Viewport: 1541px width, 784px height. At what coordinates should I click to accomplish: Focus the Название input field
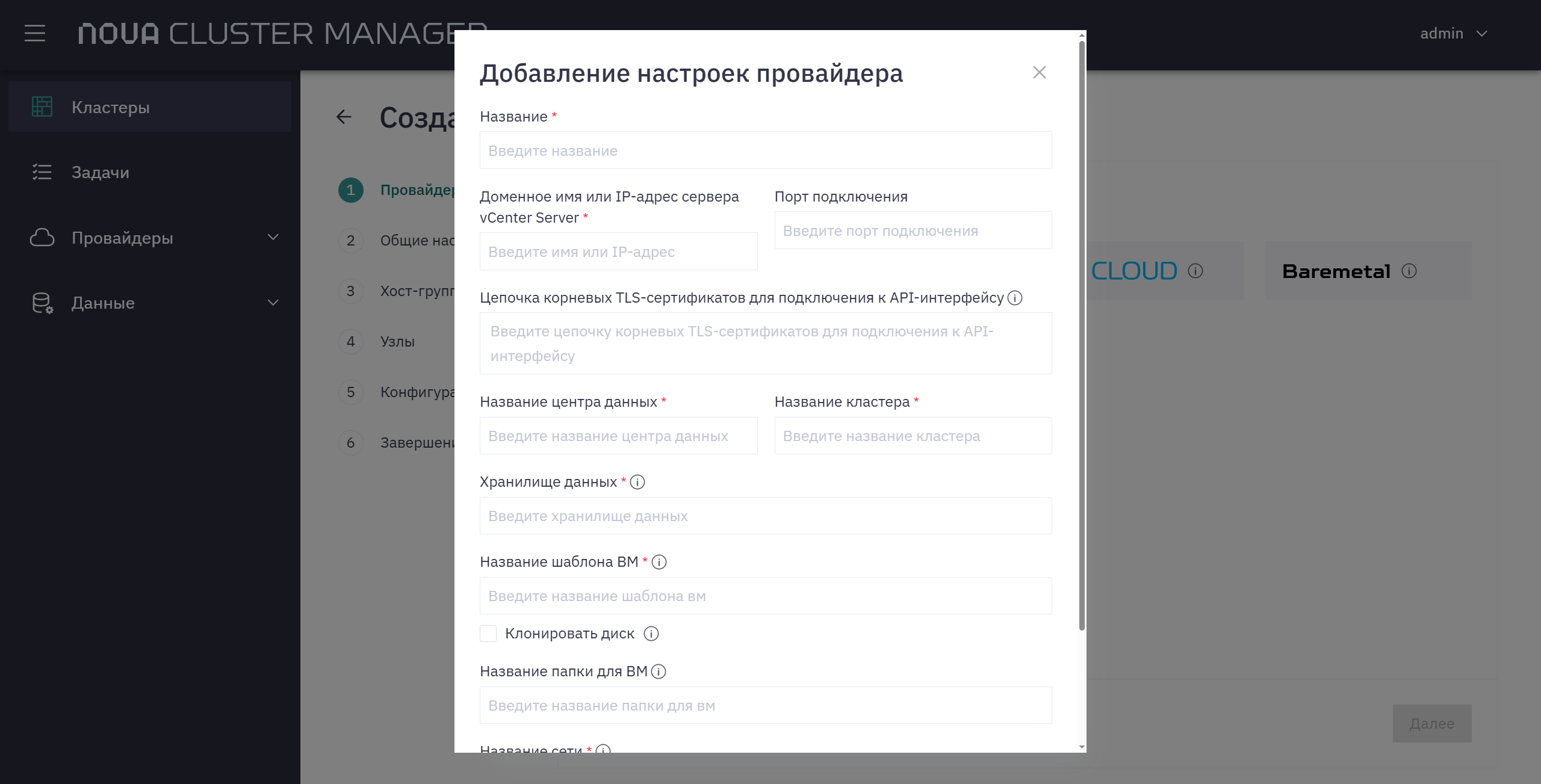pos(766,150)
